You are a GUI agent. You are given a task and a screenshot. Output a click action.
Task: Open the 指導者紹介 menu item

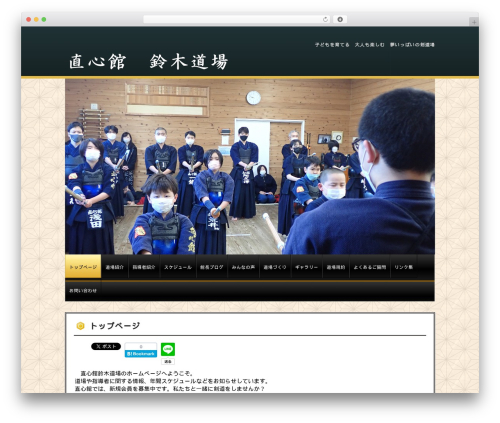[144, 267]
